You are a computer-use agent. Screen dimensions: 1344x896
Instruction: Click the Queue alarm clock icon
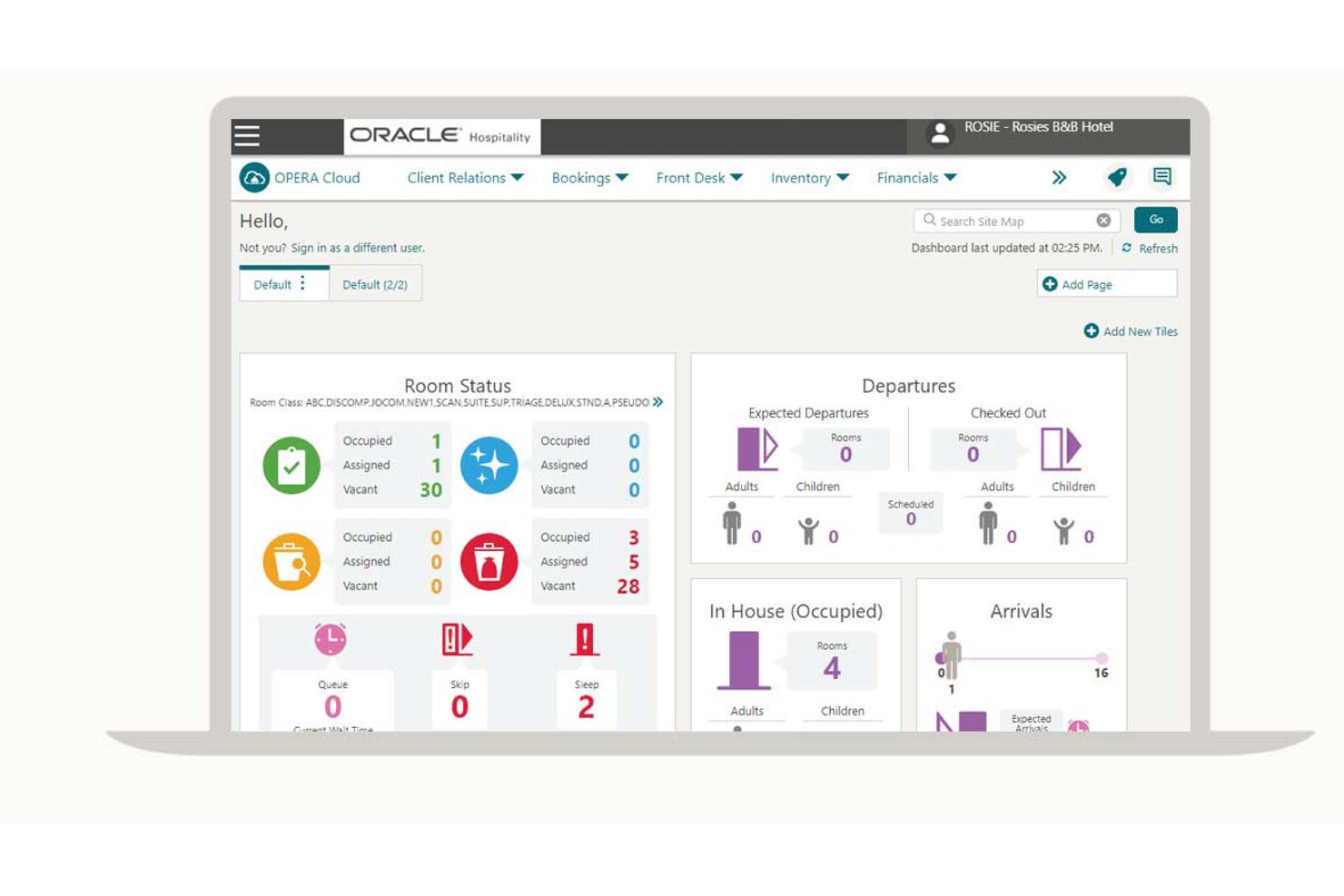pos(331,639)
